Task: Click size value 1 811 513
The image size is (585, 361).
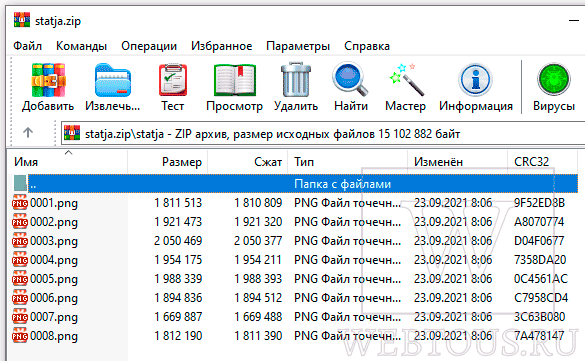Action: [178, 203]
